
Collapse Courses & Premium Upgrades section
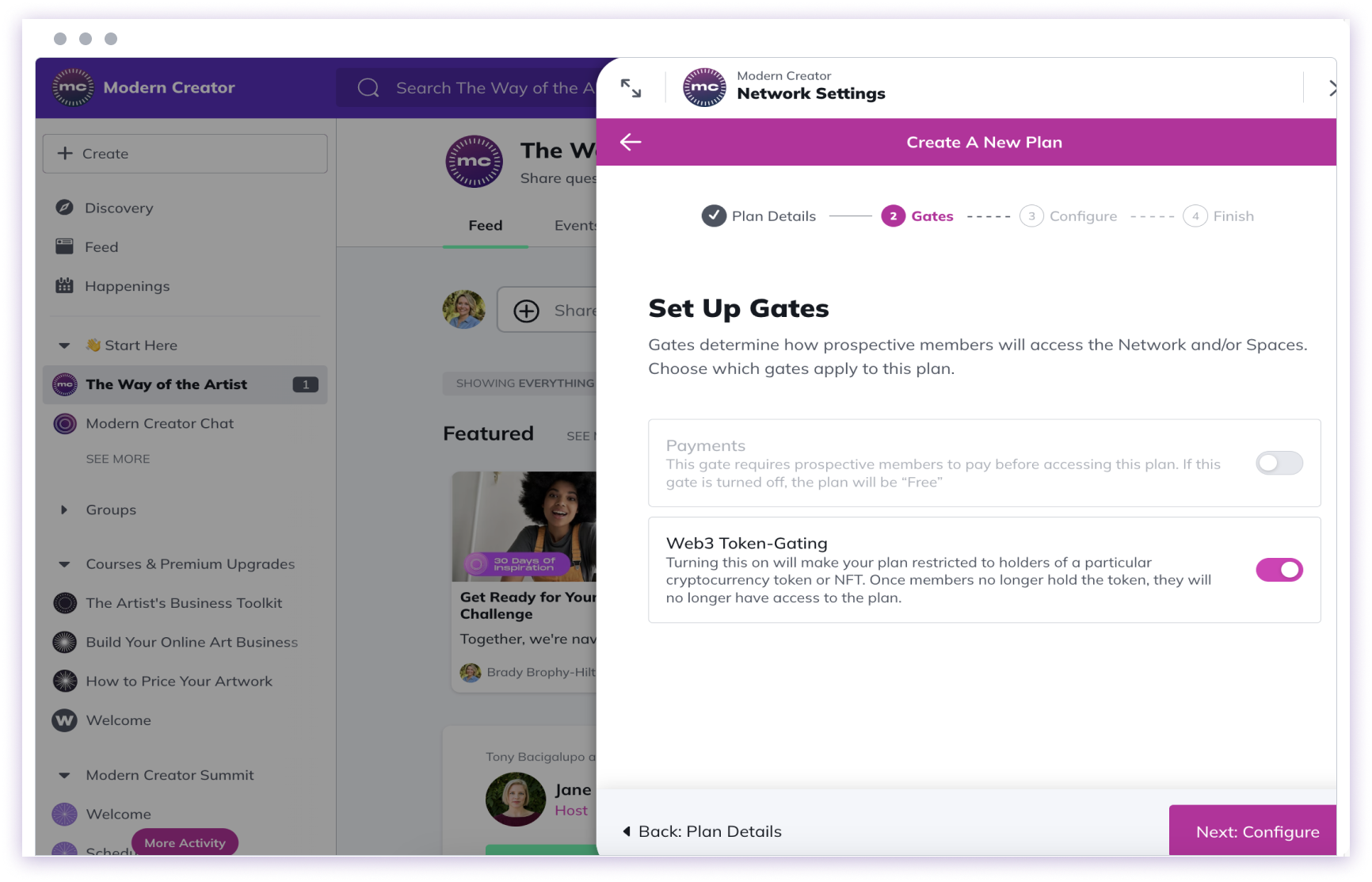coord(65,564)
